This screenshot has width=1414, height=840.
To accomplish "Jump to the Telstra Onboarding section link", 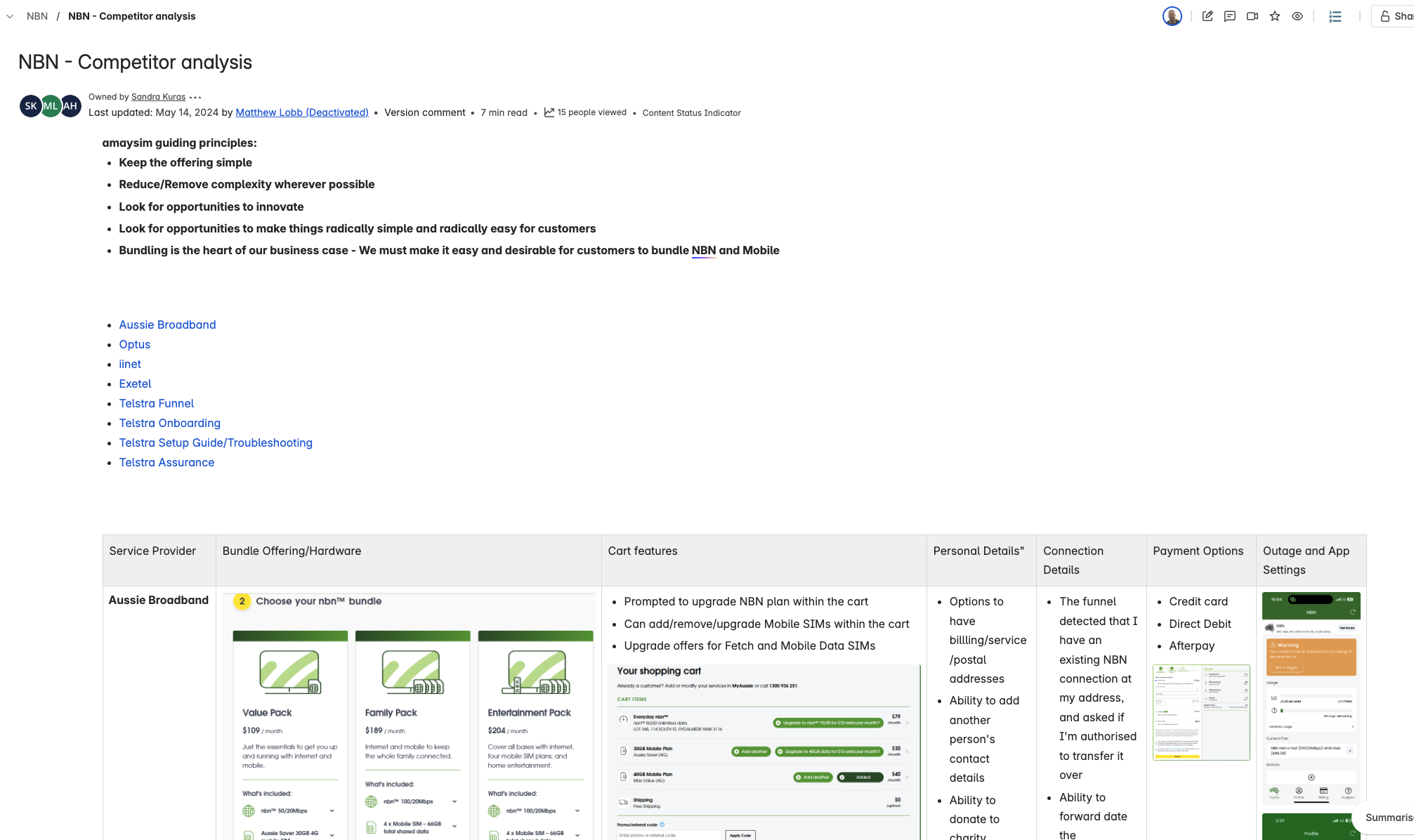I will coord(170,423).
